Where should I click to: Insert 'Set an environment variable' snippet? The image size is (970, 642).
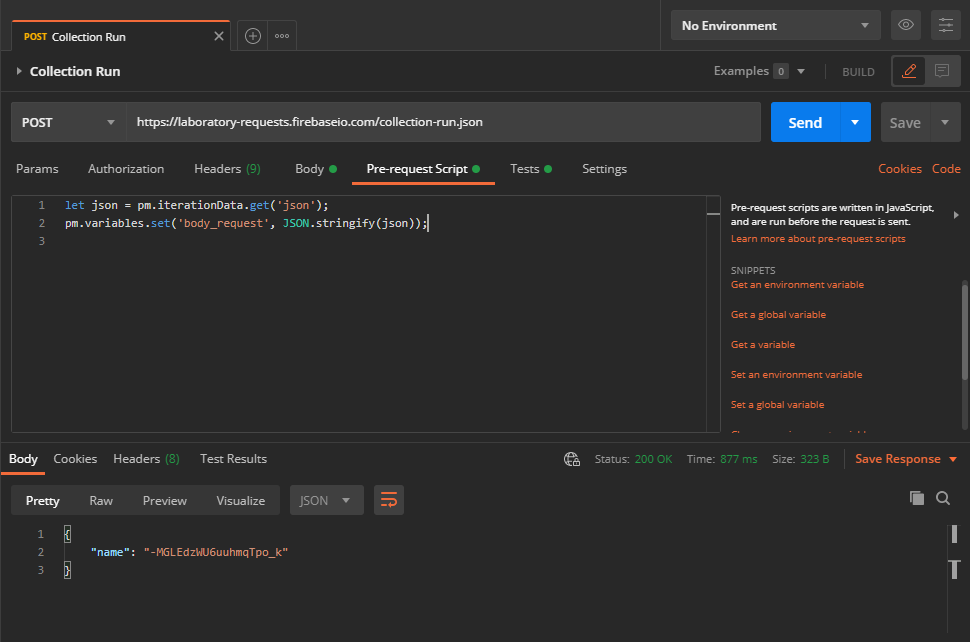click(796, 375)
